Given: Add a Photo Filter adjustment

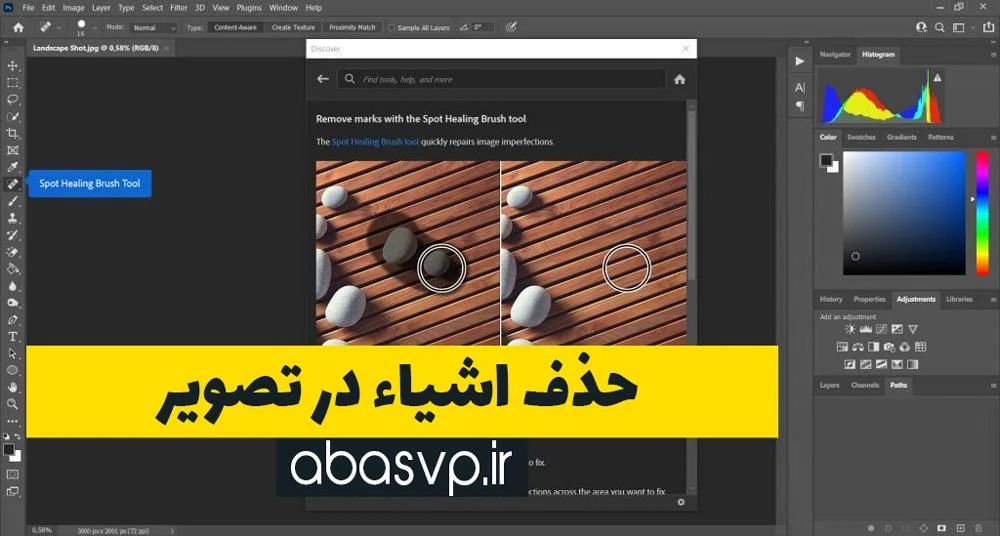Looking at the screenshot, I should pyautogui.click(x=889, y=347).
